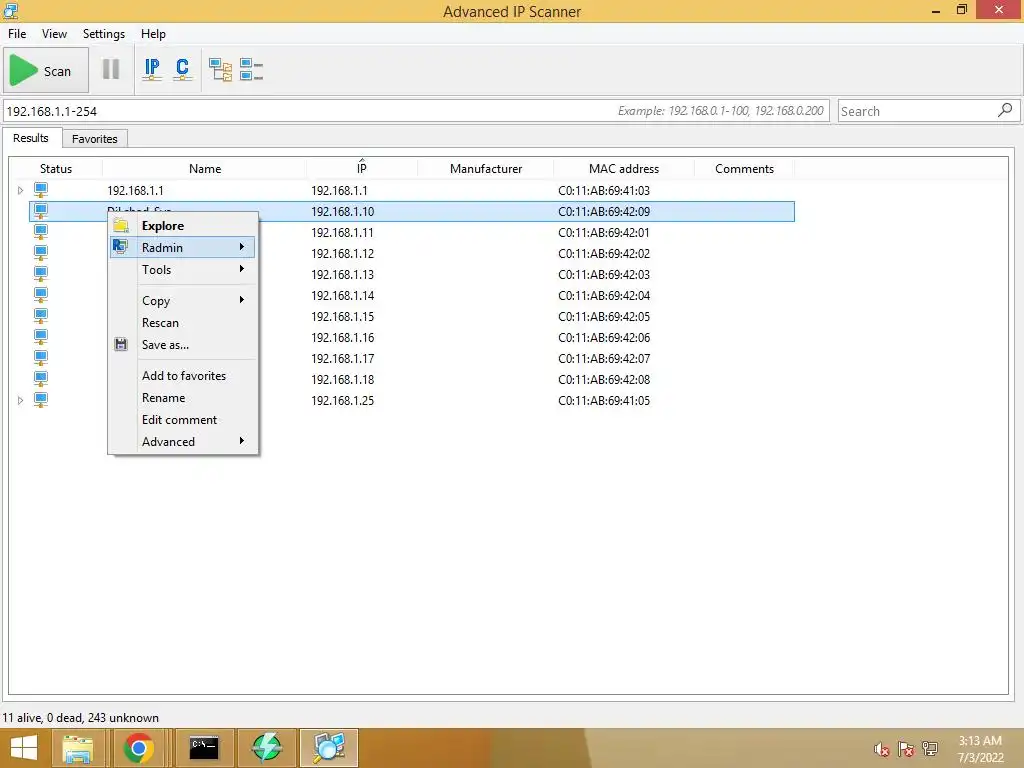1024x768 pixels.
Task: Open the View menu
Action: [54, 34]
